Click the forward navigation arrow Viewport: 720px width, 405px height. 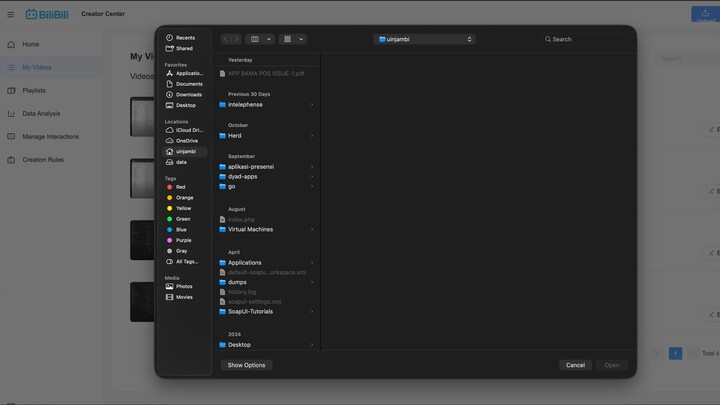(237, 39)
